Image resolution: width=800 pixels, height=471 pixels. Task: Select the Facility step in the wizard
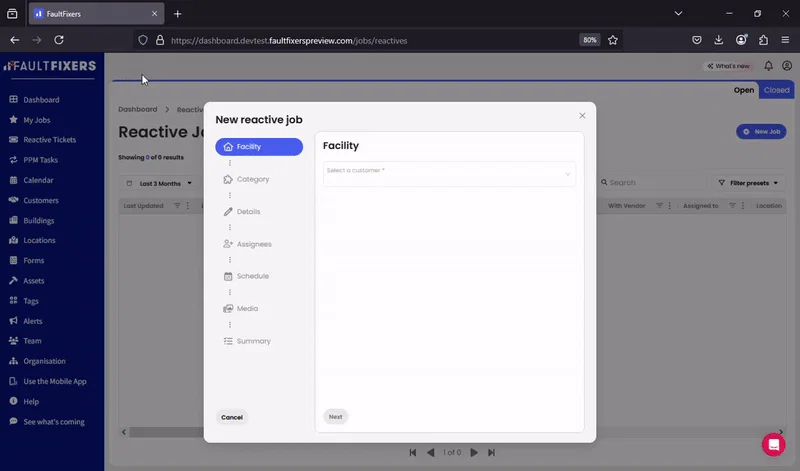coord(259,146)
